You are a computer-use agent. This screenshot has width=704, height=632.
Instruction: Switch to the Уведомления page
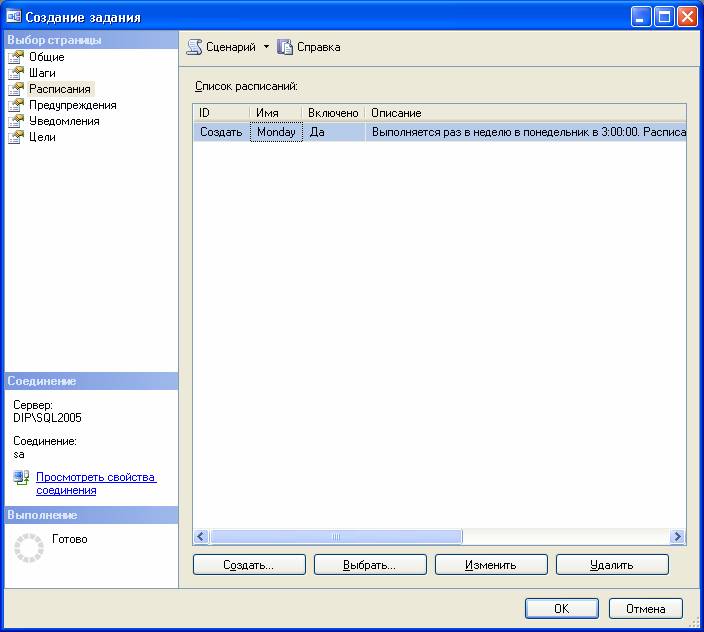pyautogui.click(x=64, y=121)
